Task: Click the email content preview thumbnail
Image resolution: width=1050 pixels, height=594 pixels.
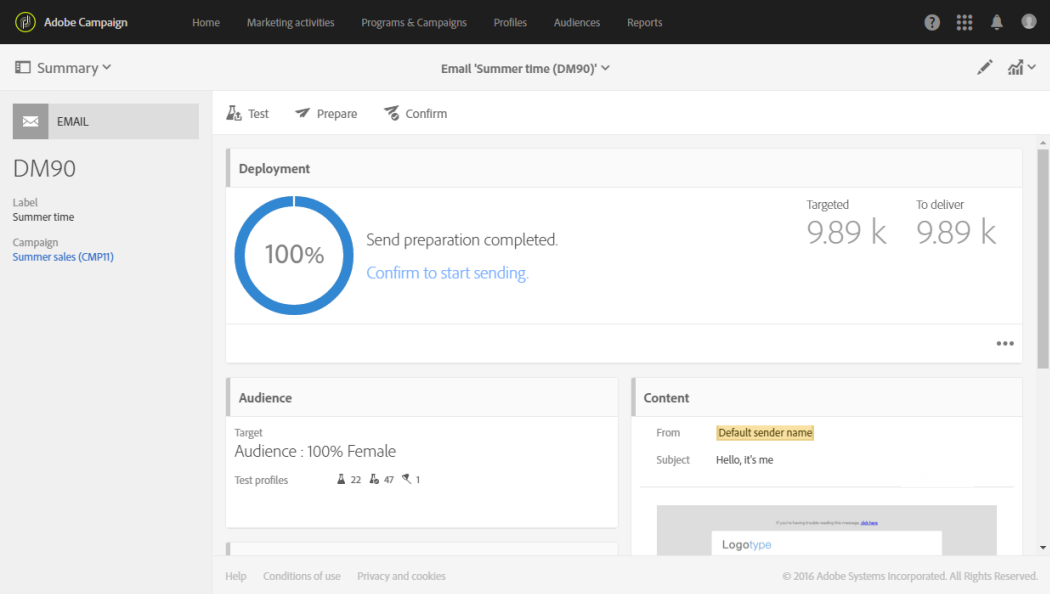Action: [826, 529]
